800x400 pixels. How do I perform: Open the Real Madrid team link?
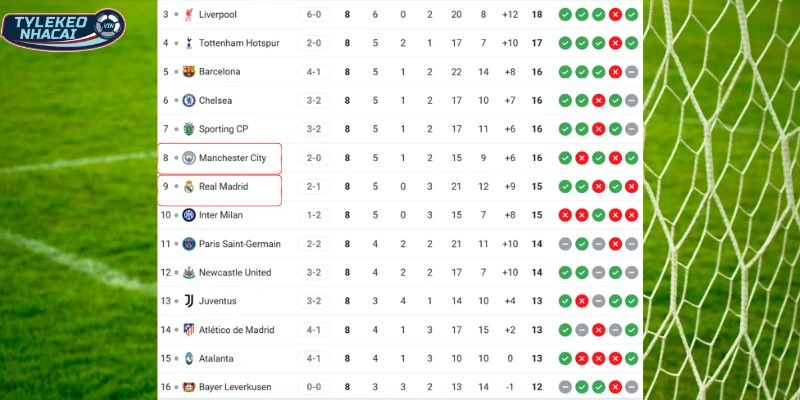point(223,187)
